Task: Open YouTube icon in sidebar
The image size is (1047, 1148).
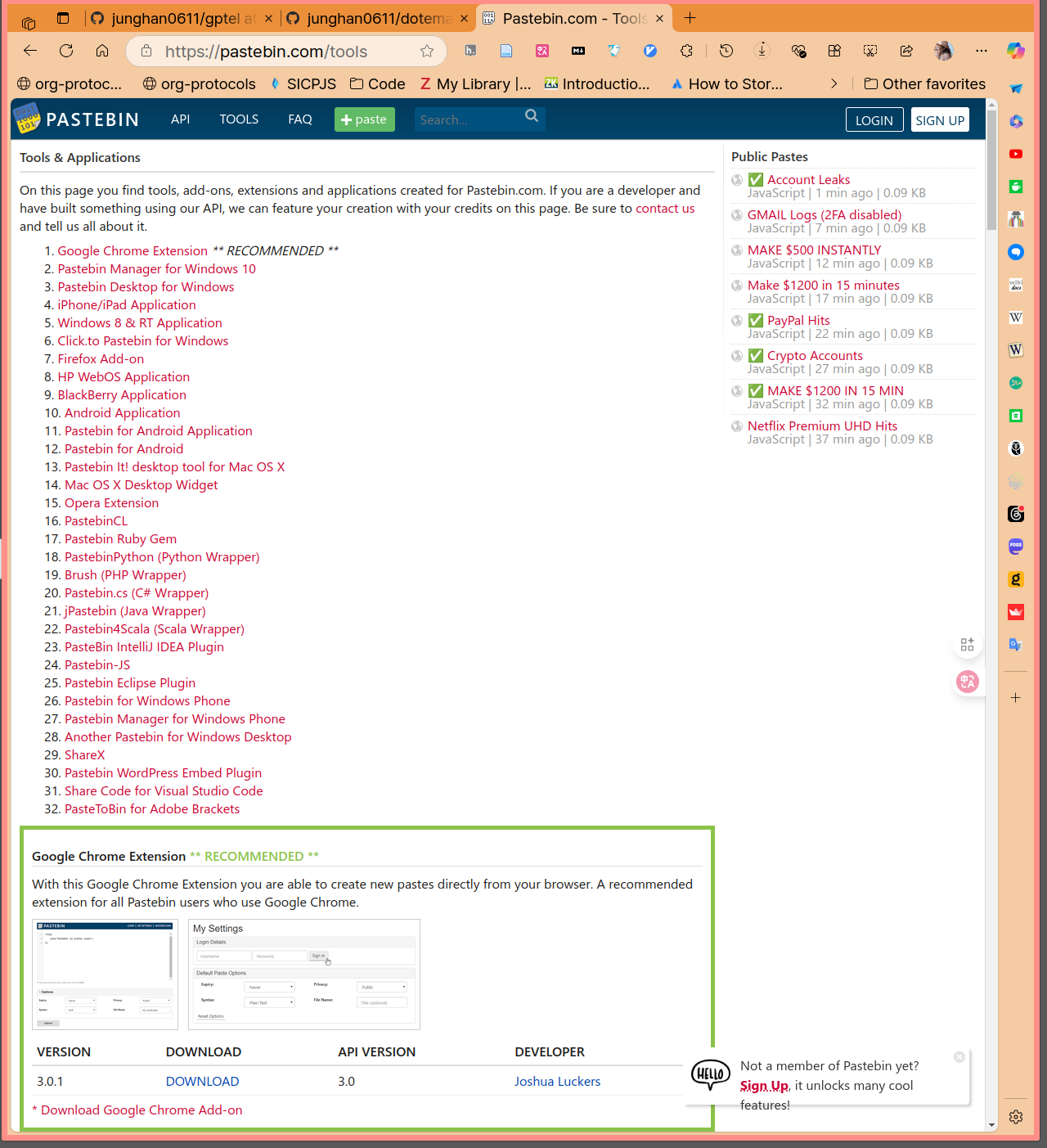Action: [x=1016, y=154]
